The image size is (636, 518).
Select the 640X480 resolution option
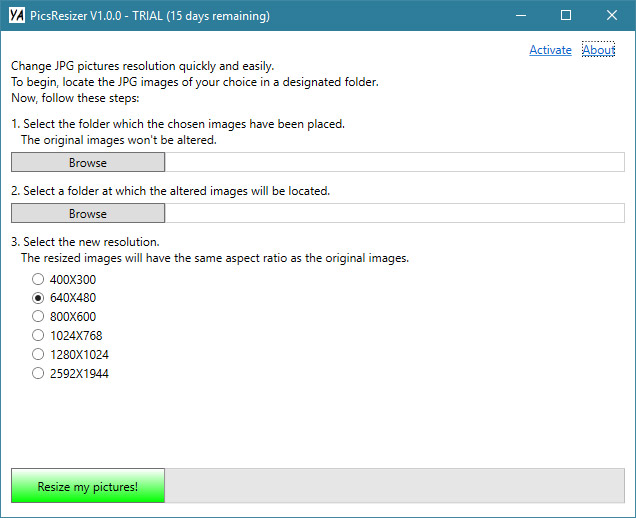(x=38, y=298)
